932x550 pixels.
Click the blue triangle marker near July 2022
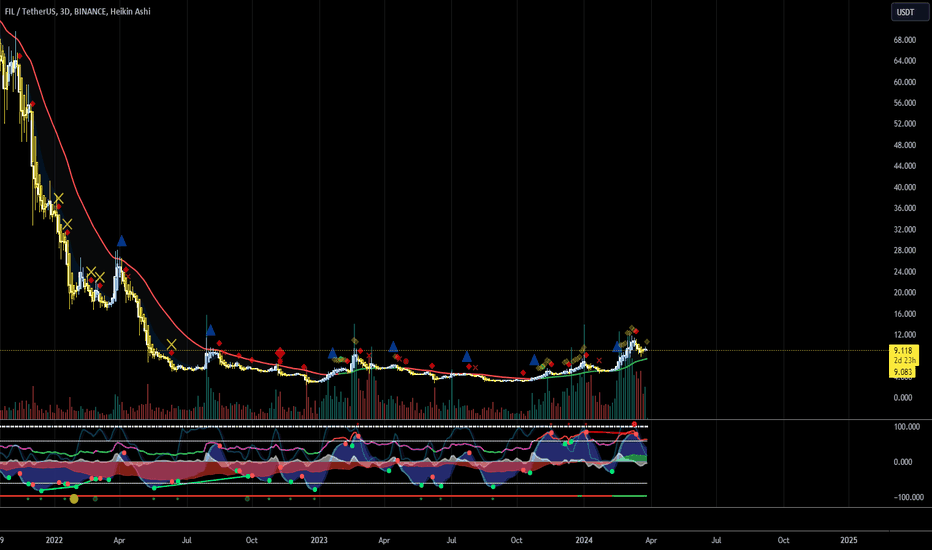(x=210, y=330)
